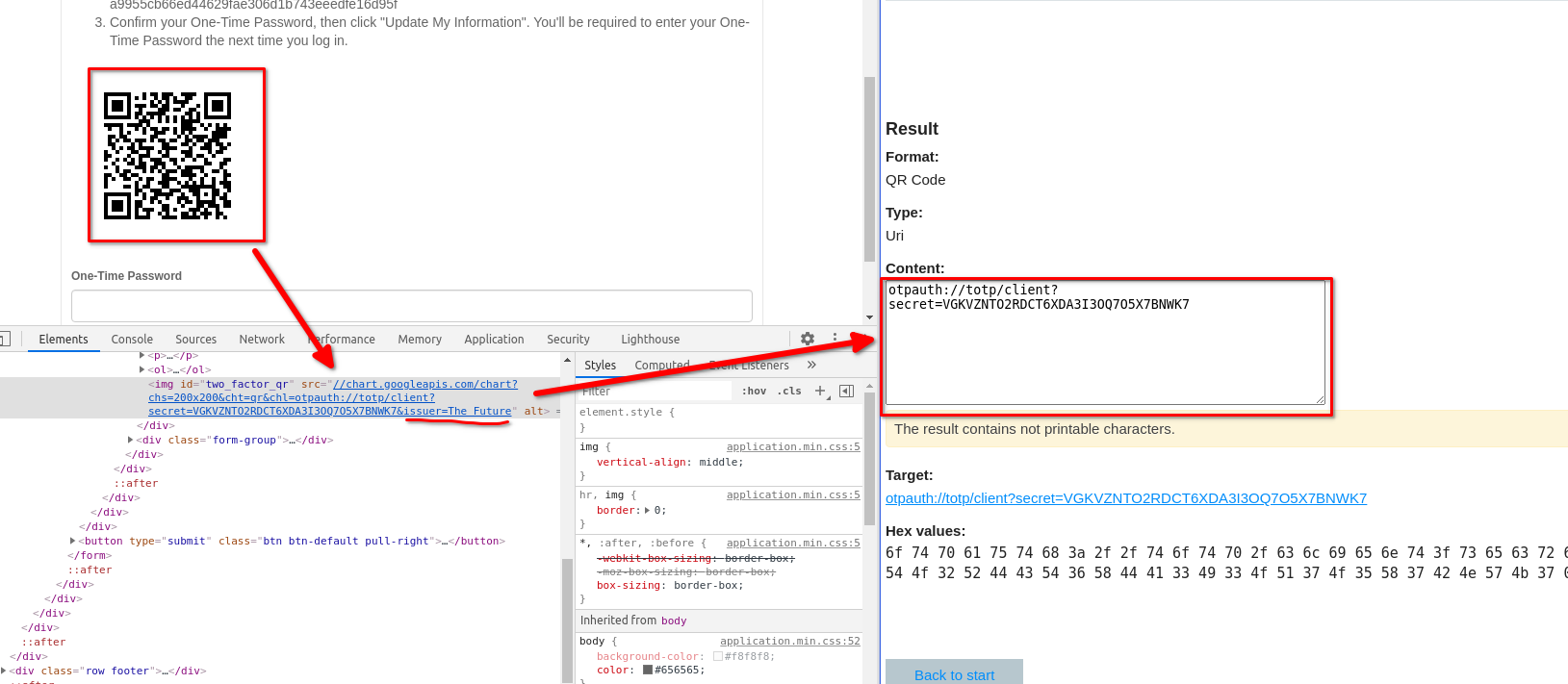Open application.min.css:52 link for body rule
This screenshot has width=1568, height=684.
click(790, 641)
